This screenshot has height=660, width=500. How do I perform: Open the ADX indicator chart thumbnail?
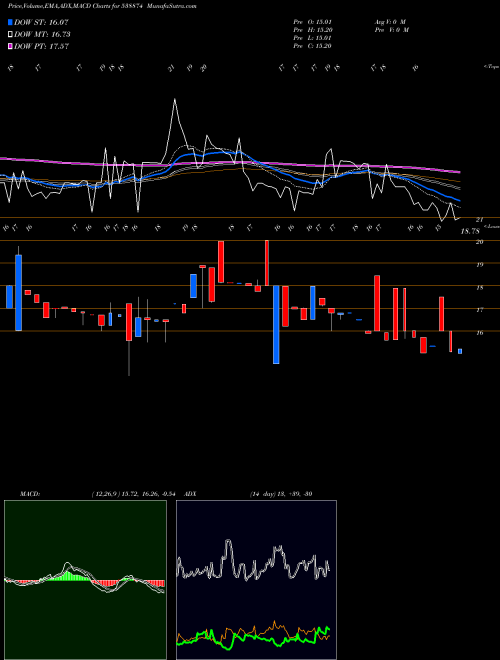coord(256,580)
